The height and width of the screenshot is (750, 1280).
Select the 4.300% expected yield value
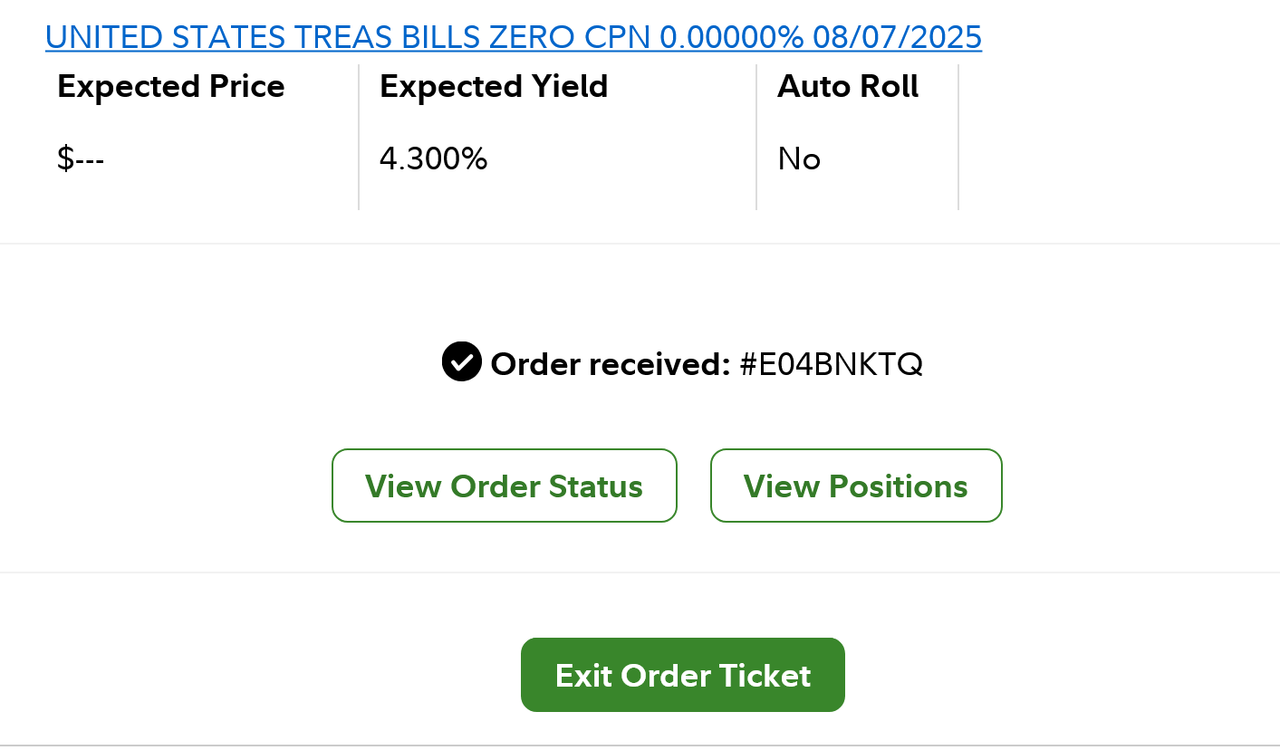pos(434,159)
